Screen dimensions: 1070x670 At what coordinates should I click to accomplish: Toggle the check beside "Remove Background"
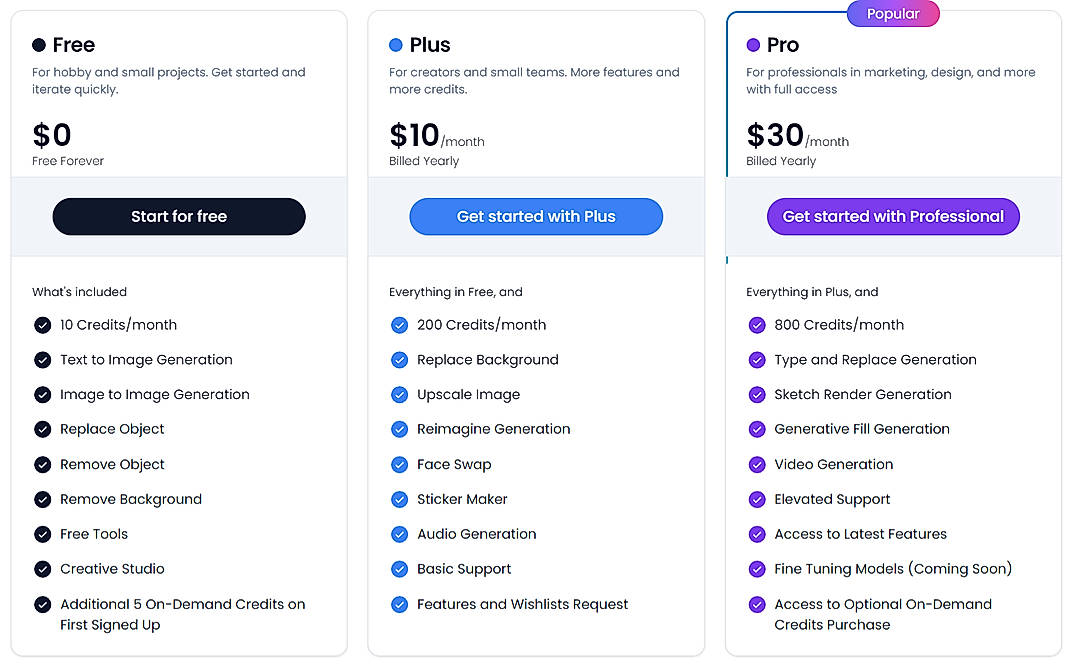click(43, 499)
